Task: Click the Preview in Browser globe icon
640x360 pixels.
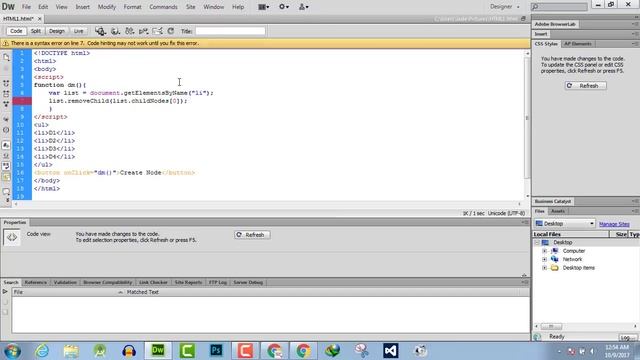Action: click(115, 31)
